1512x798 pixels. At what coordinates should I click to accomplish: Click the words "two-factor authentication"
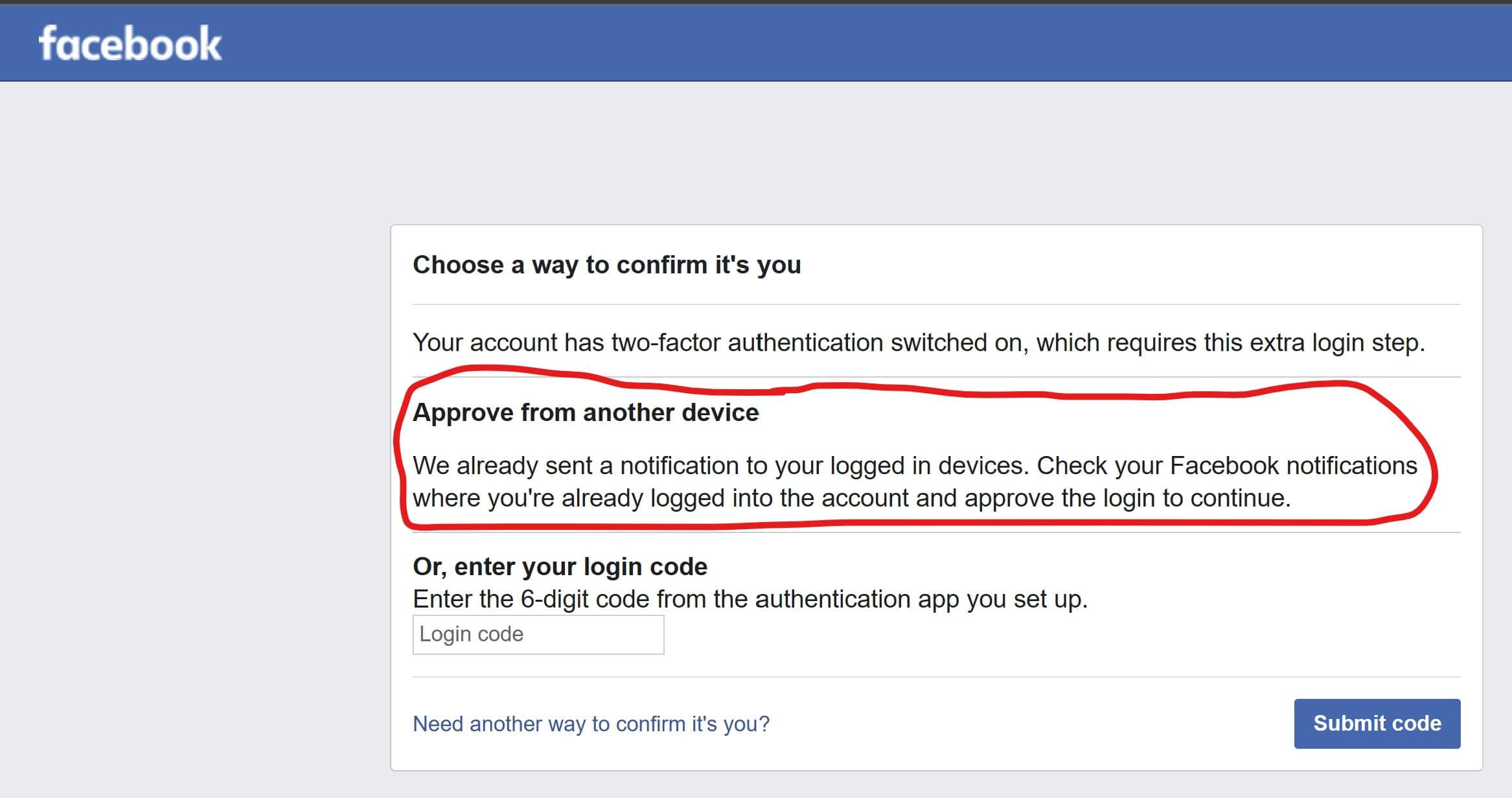(747, 343)
